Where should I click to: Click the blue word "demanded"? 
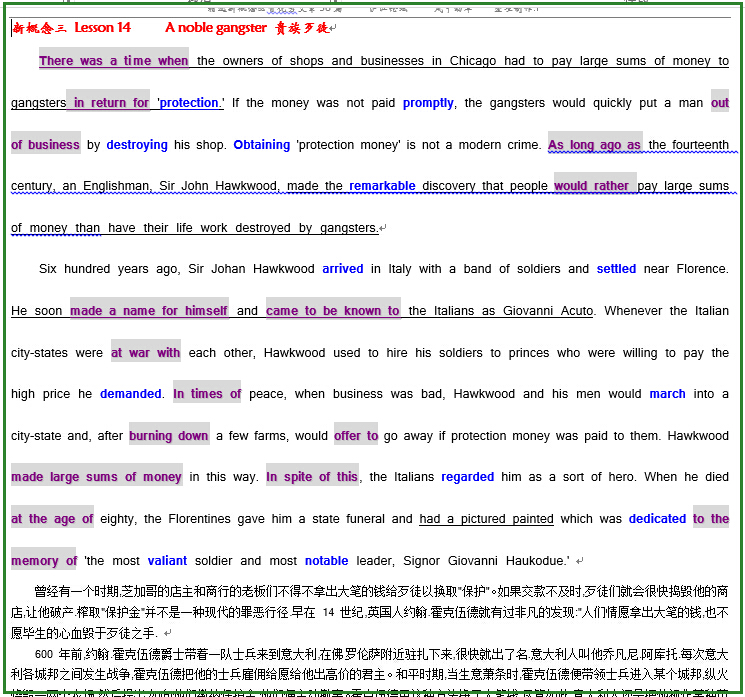click(x=131, y=394)
